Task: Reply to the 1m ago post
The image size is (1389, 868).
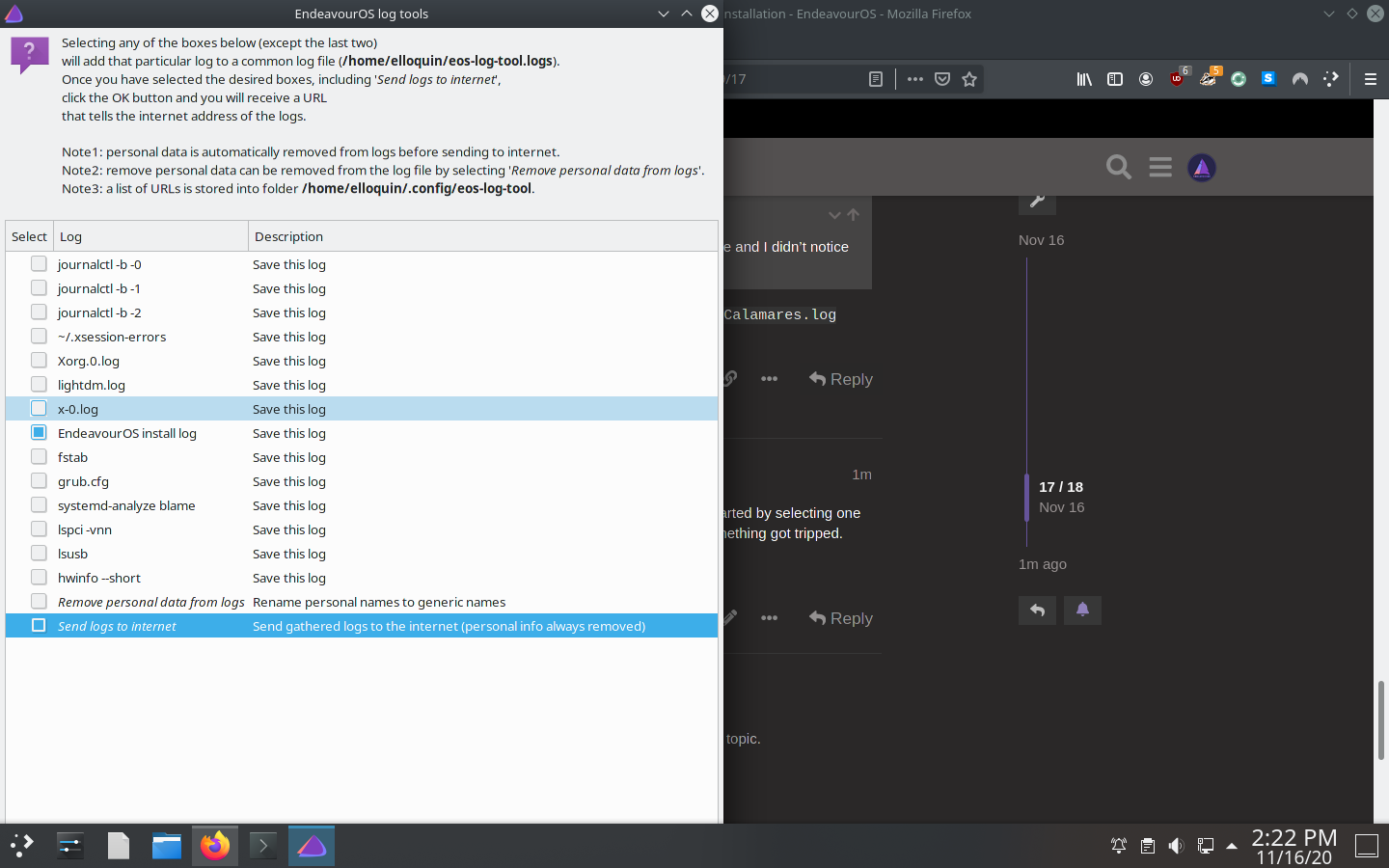Action: [x=841, y=618]
